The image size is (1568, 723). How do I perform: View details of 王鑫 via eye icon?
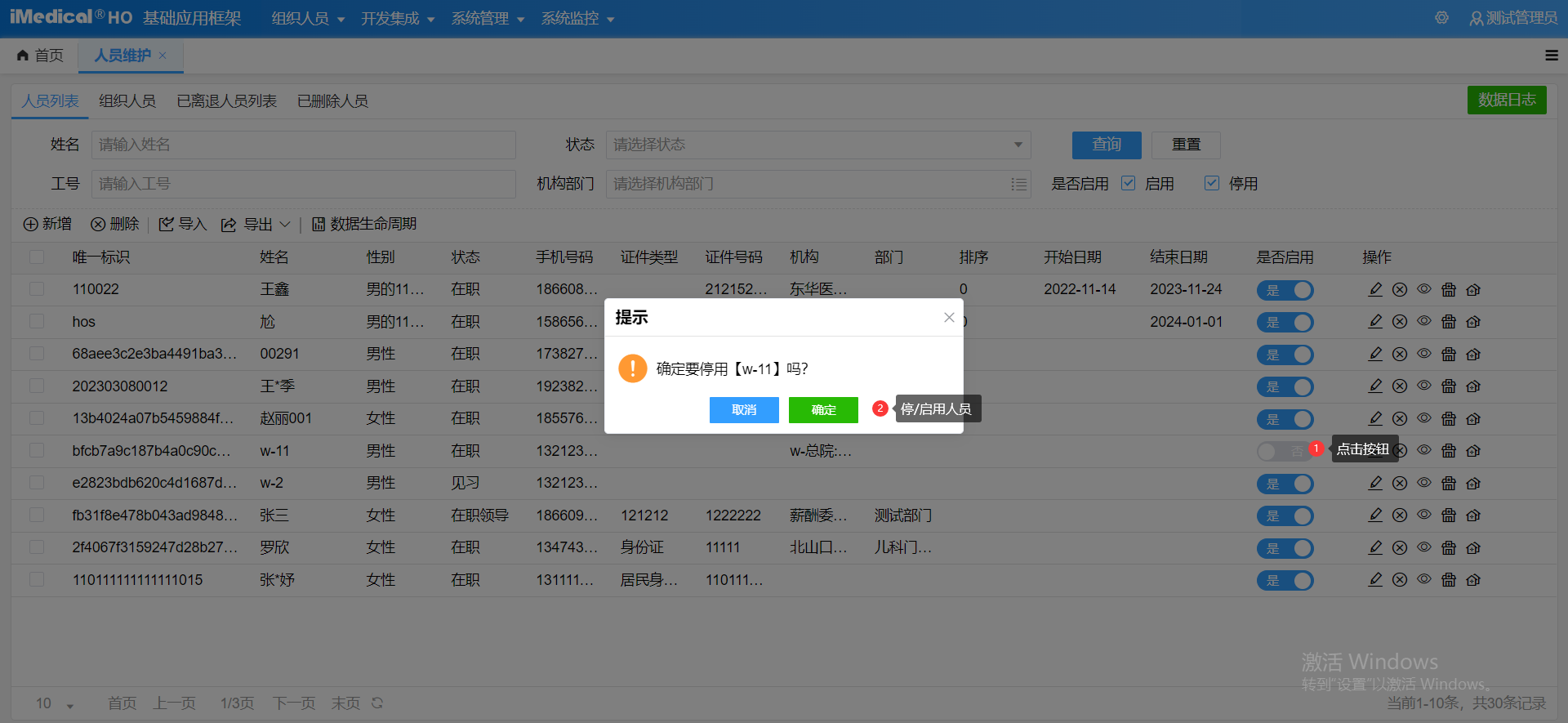click(1424, 289)
